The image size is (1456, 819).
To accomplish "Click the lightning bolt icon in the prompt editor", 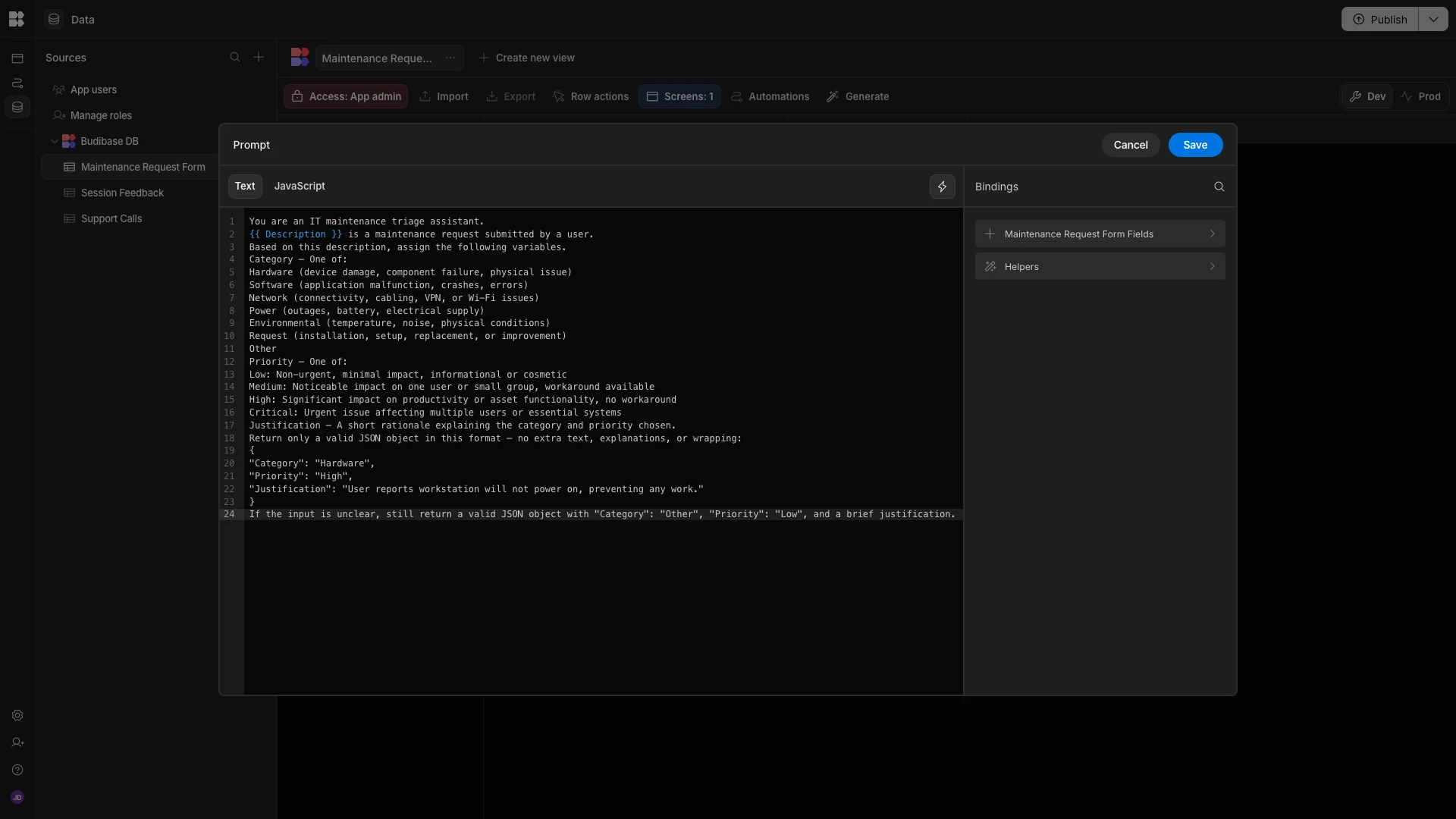I will 942,187.
